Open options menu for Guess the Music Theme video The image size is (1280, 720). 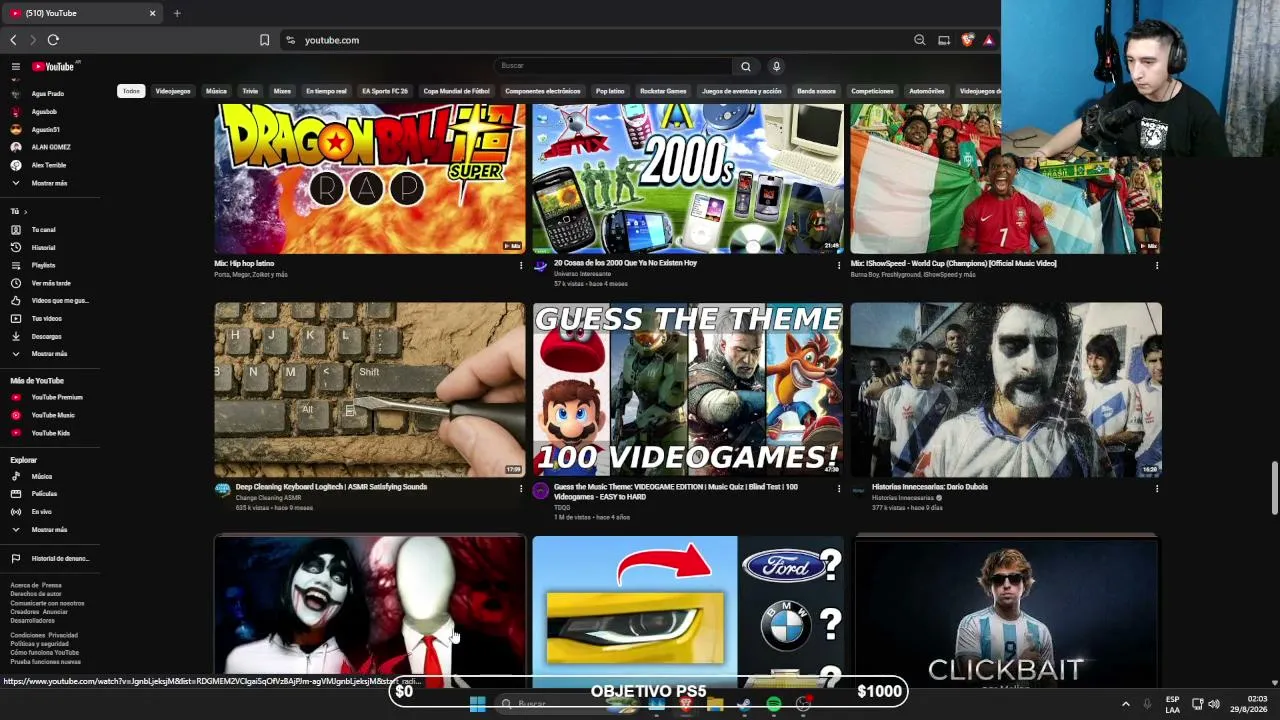coord(838,489)
